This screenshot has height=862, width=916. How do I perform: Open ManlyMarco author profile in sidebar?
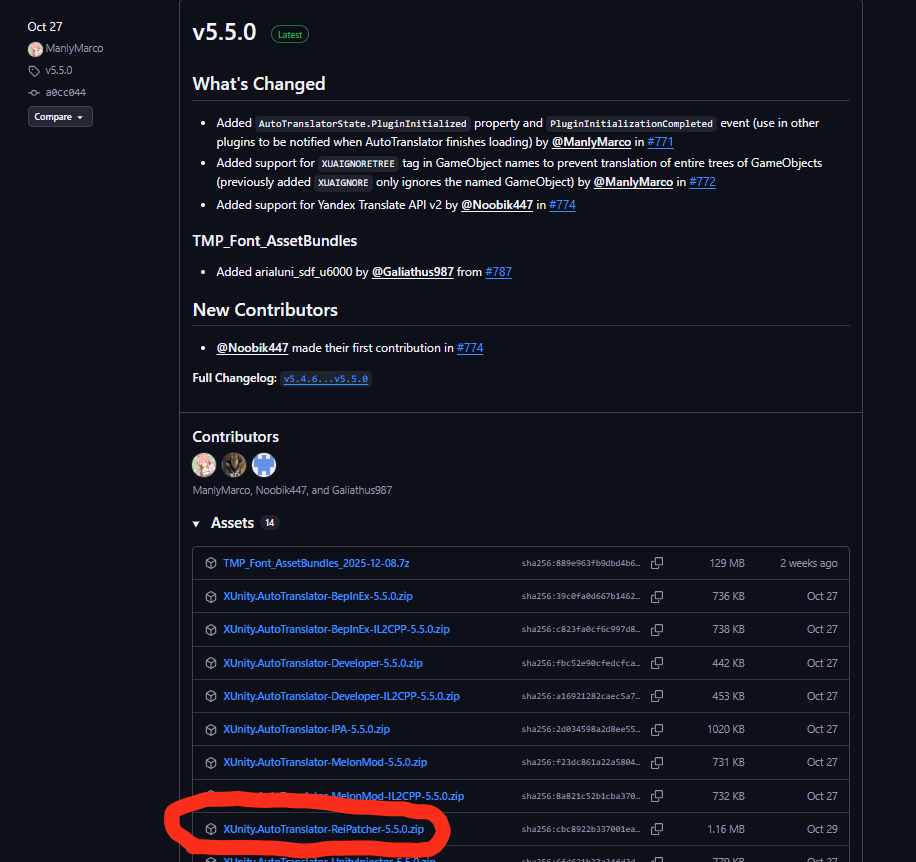[x=74, y=49]
